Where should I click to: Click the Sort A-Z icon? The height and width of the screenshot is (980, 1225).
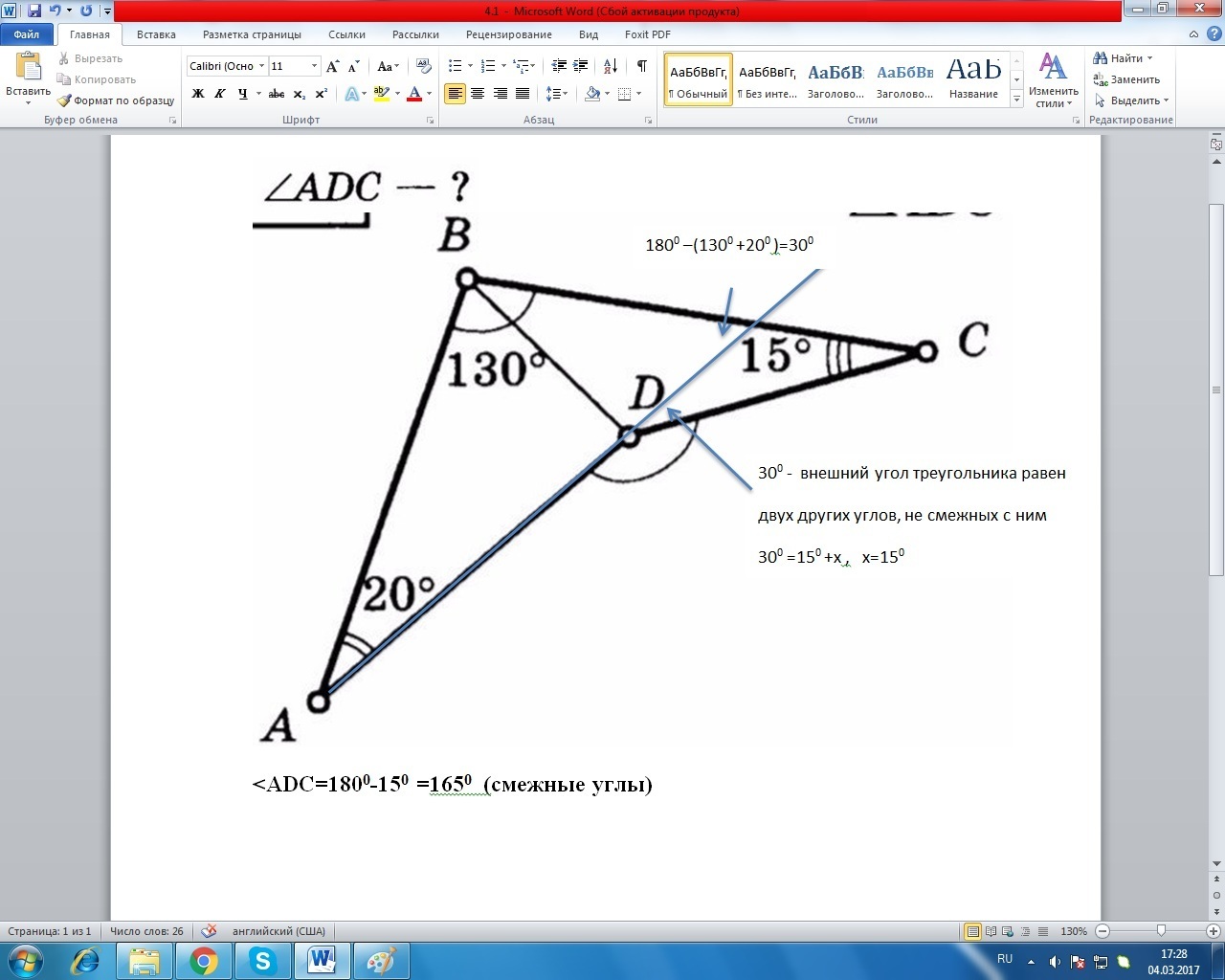tap(610, 66)
